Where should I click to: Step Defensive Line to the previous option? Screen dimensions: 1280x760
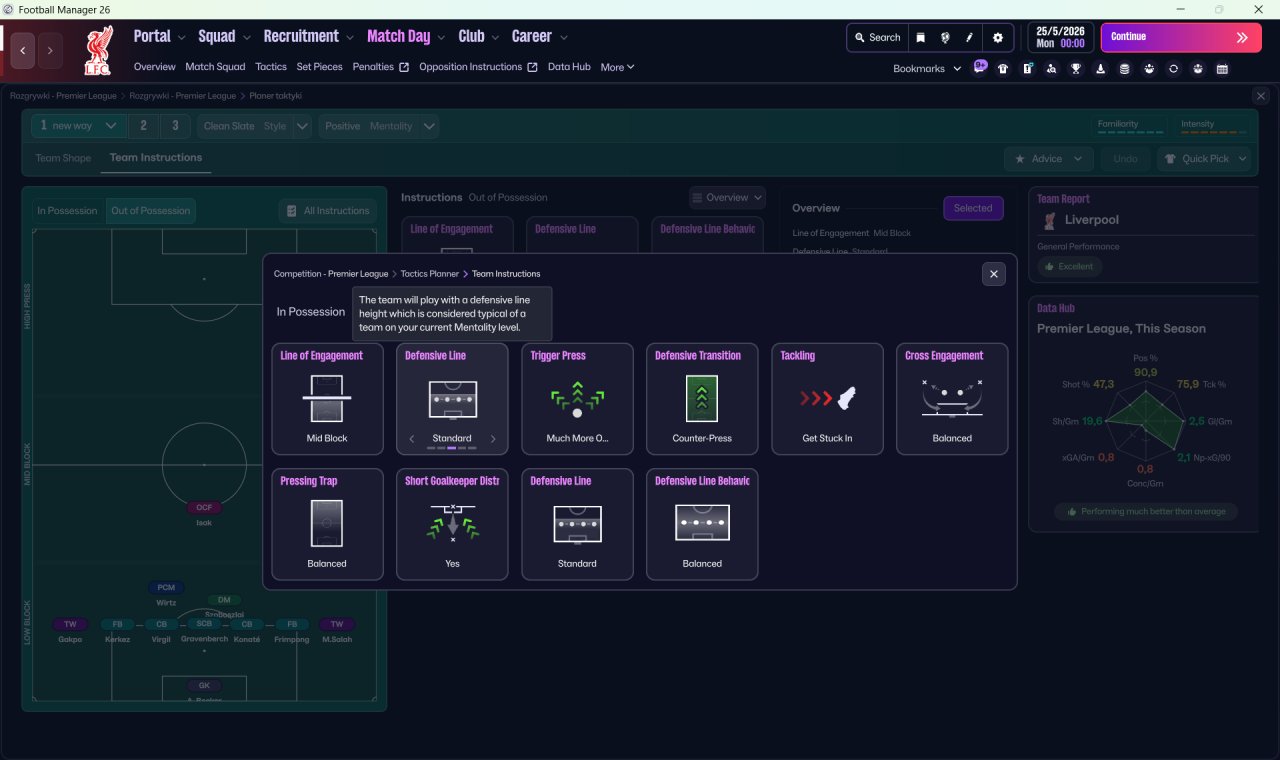pos(412,439)
